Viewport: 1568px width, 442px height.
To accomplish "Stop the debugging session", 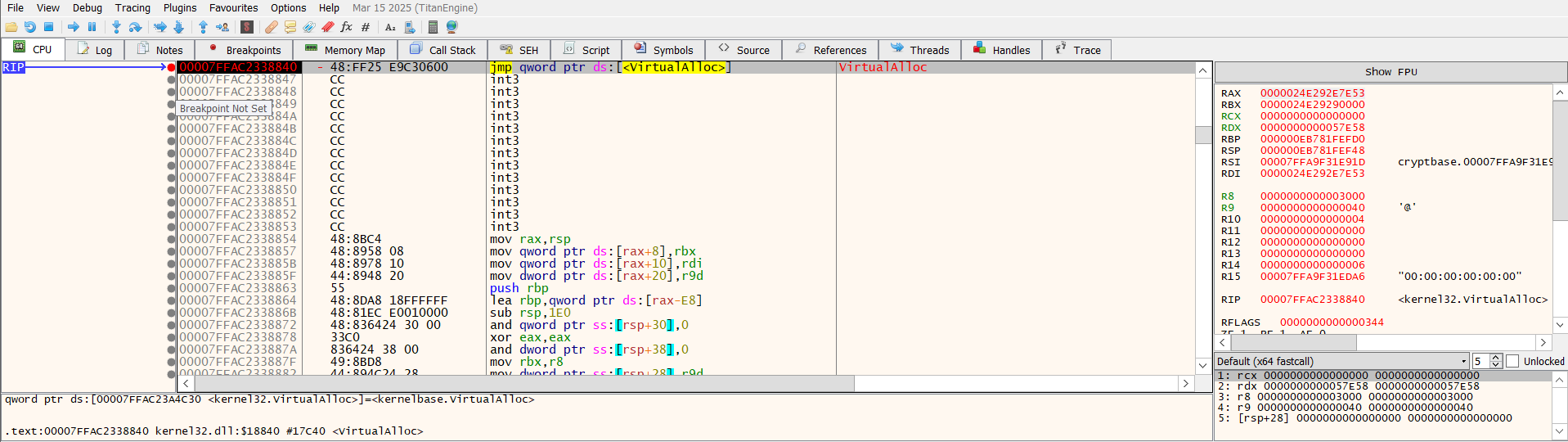I will click(x=48, y=27).
